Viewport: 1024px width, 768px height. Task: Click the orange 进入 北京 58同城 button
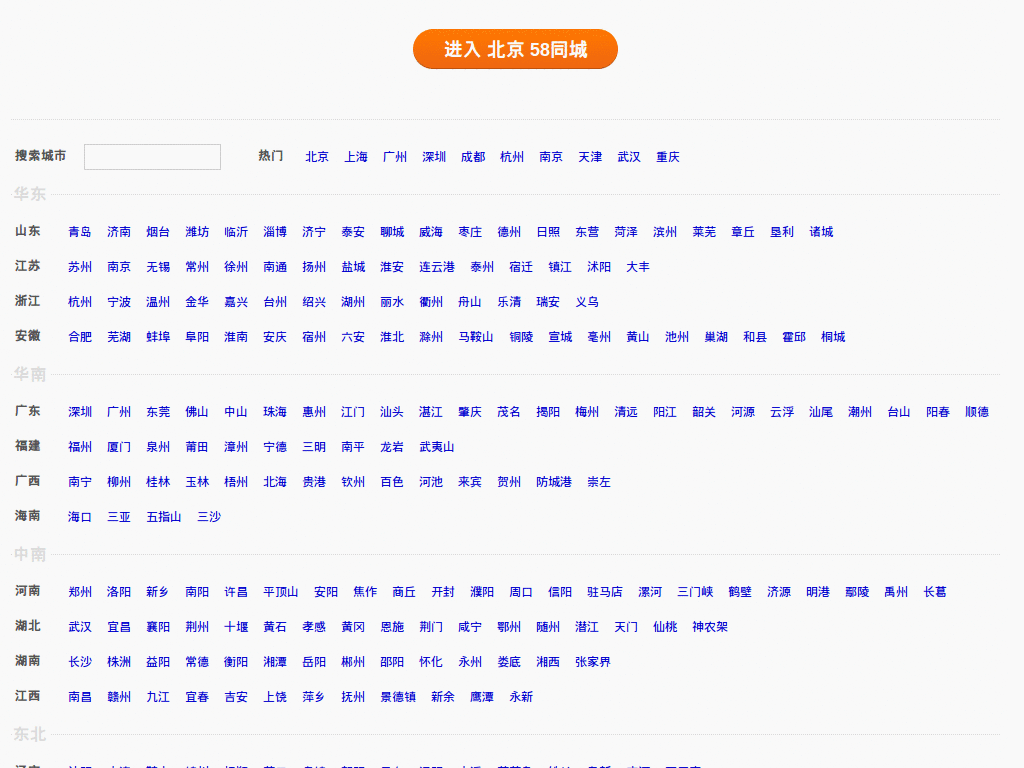(515, 49)
